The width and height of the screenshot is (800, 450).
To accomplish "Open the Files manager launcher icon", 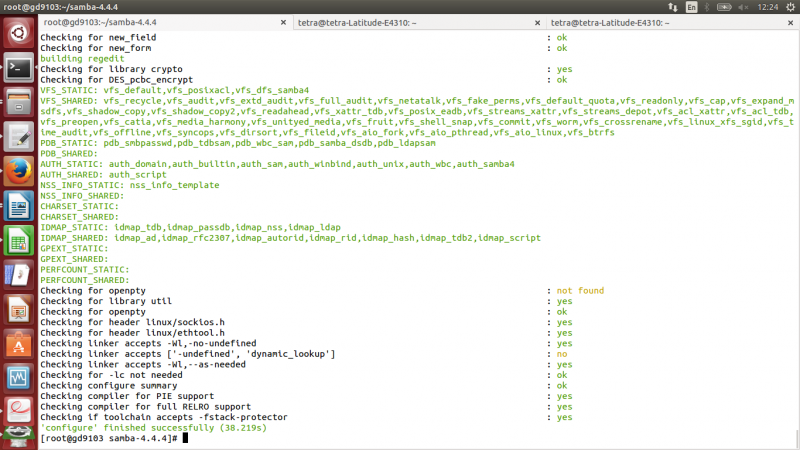I will point(19,103).
